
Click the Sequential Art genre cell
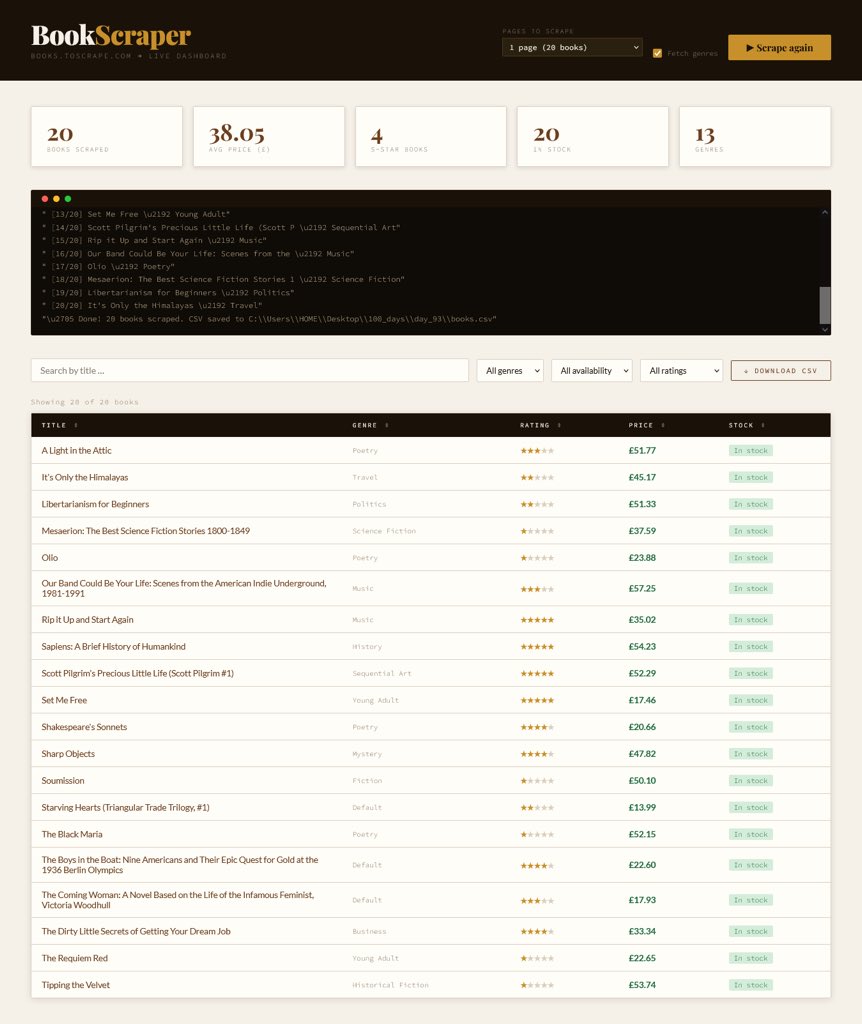pos(382,673)
